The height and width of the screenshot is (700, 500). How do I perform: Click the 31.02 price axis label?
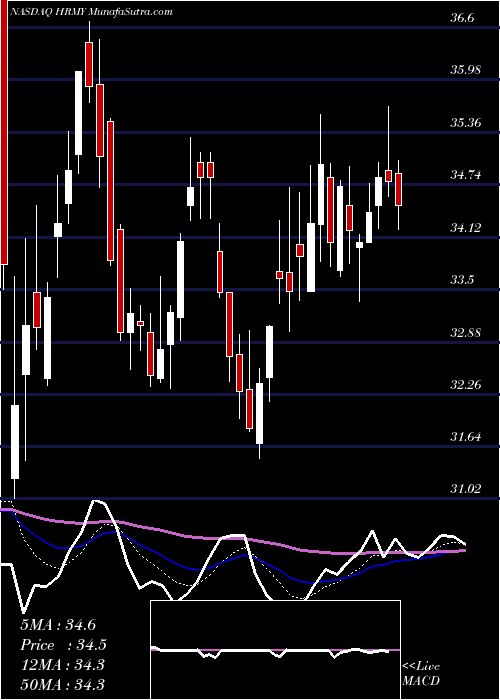466,489
